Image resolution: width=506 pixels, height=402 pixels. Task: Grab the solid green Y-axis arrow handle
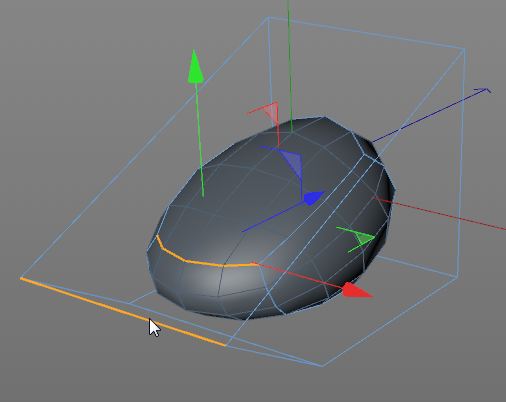(196, 67)
